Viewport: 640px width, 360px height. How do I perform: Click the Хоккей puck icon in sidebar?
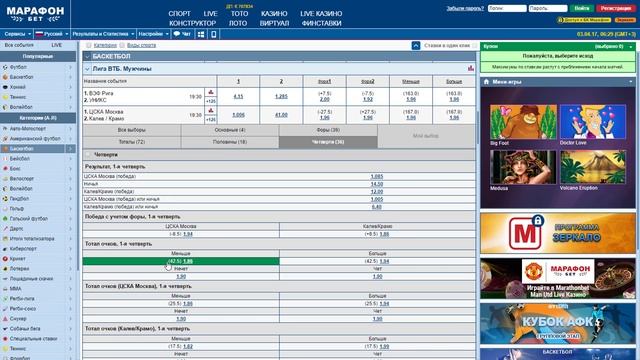(x=5, y=87)
